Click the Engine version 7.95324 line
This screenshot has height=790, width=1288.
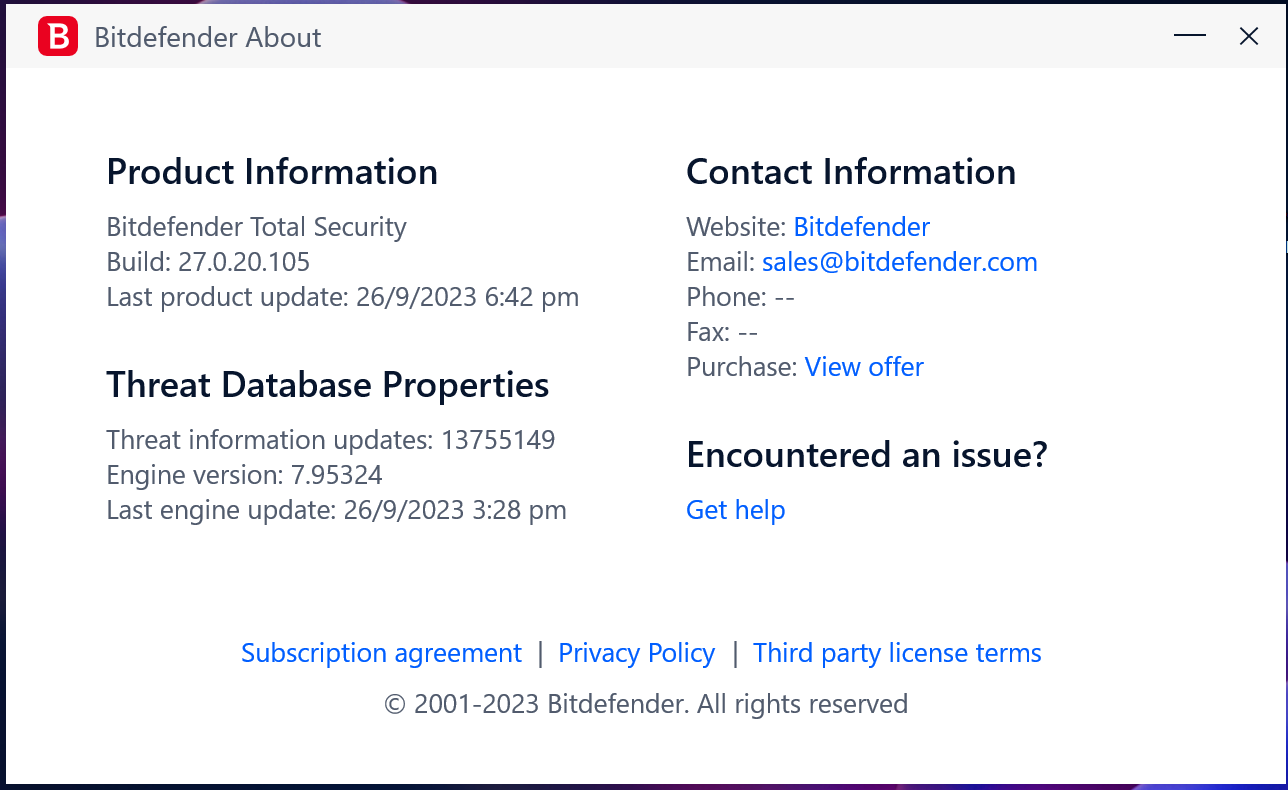coord(244,475)
